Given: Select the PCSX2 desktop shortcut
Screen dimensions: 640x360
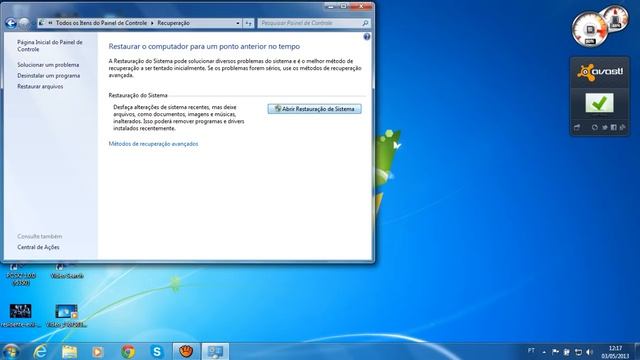Looking at the screenshot, I should 21,275.
